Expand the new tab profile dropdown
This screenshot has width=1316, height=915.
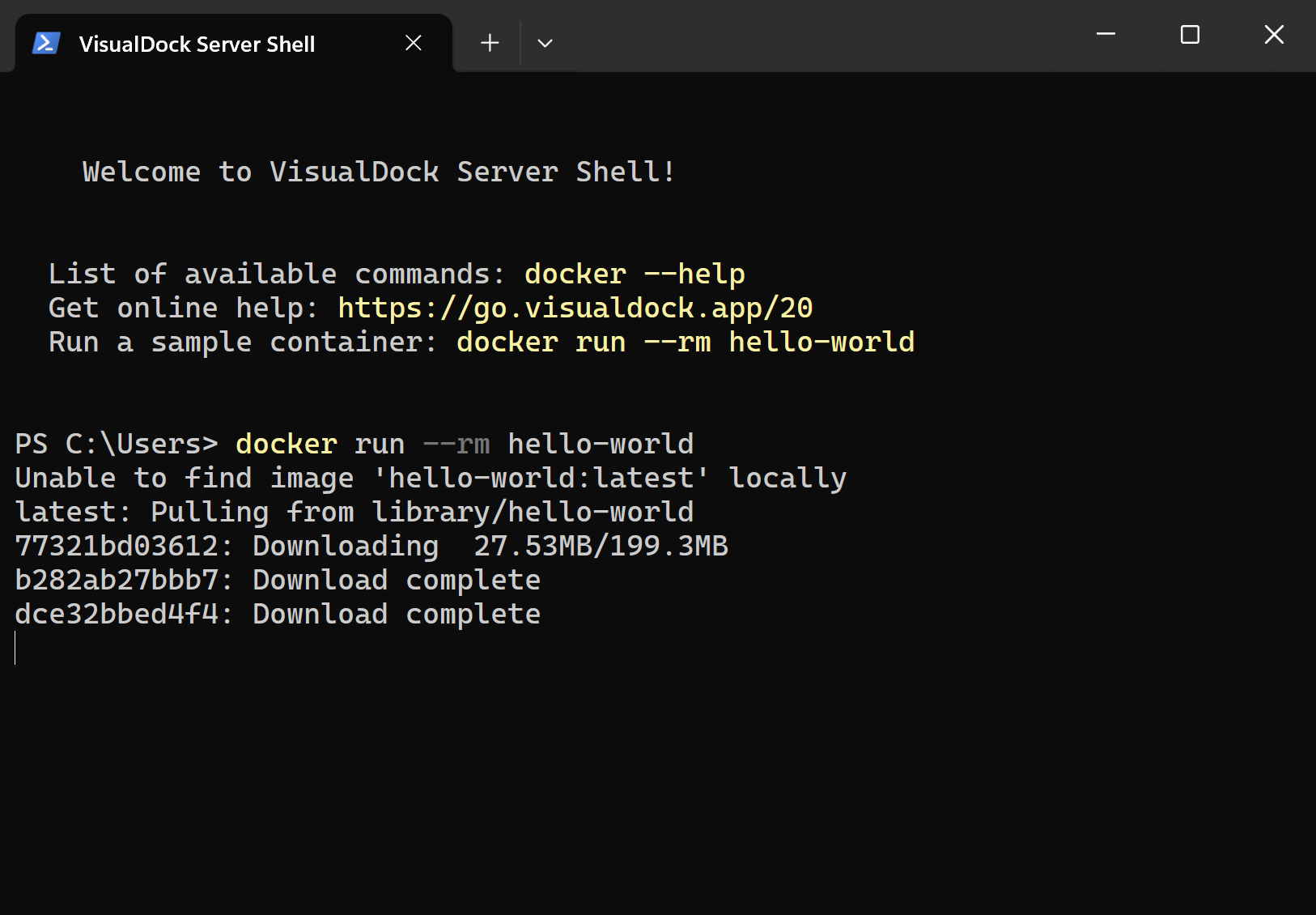coord(545,43)
